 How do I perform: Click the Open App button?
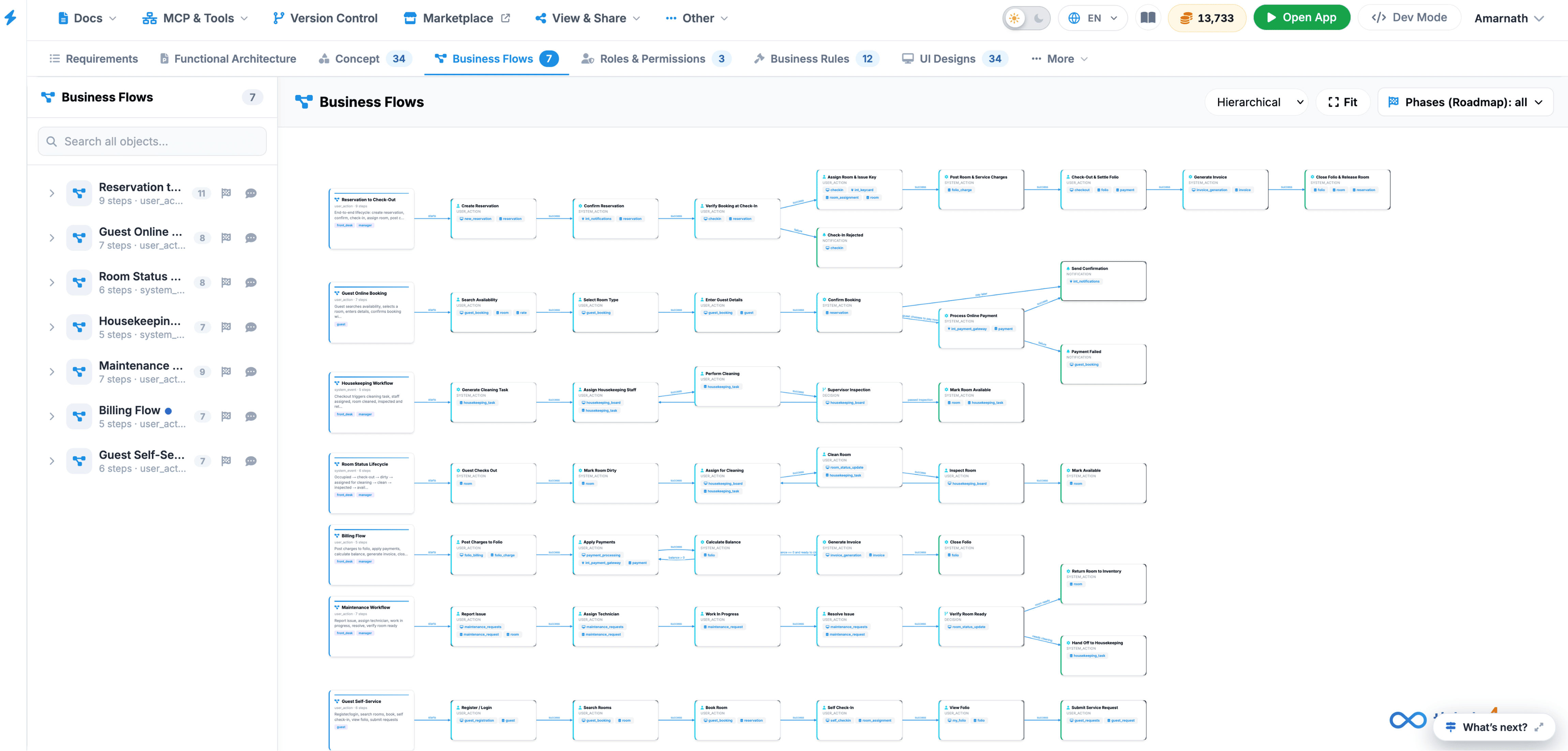(x=1301, y=18)
